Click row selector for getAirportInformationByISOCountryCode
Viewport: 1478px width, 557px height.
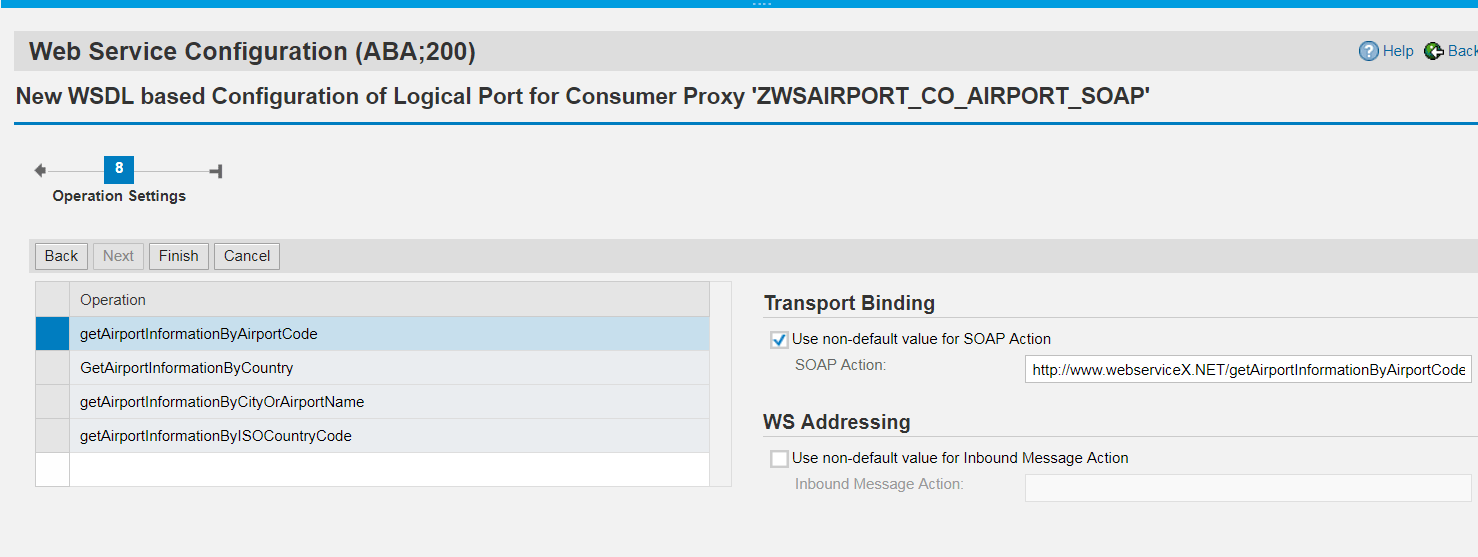point(52,436)
